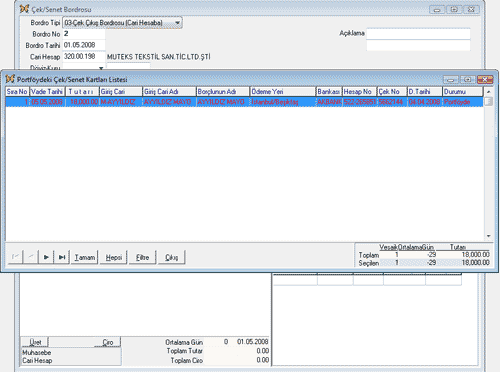Image resolution: width=500 pixels, height=372 pixels.
Task: Advance to the next record arrow
Action: pyautogui.click(x=46, y=257)
